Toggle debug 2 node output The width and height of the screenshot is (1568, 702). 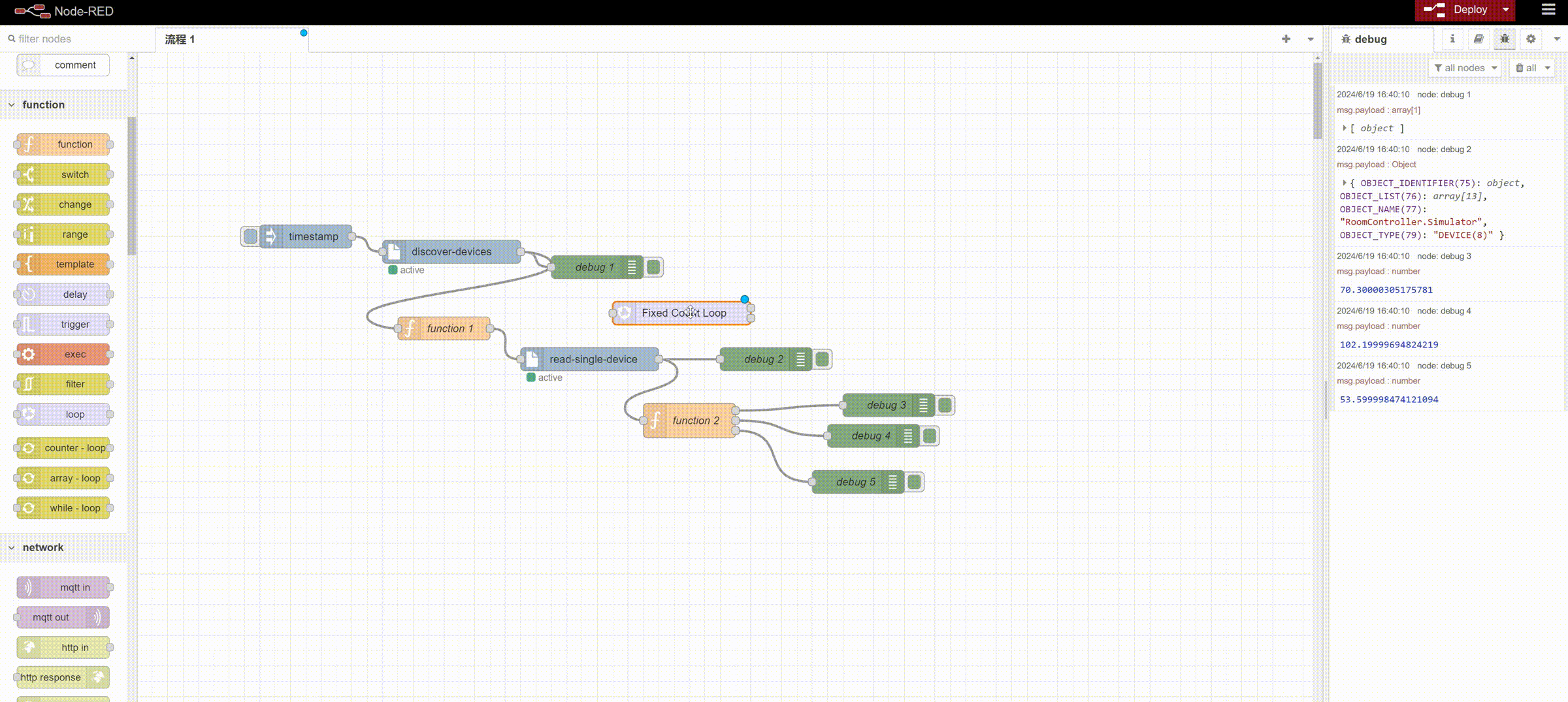[823, 359]
